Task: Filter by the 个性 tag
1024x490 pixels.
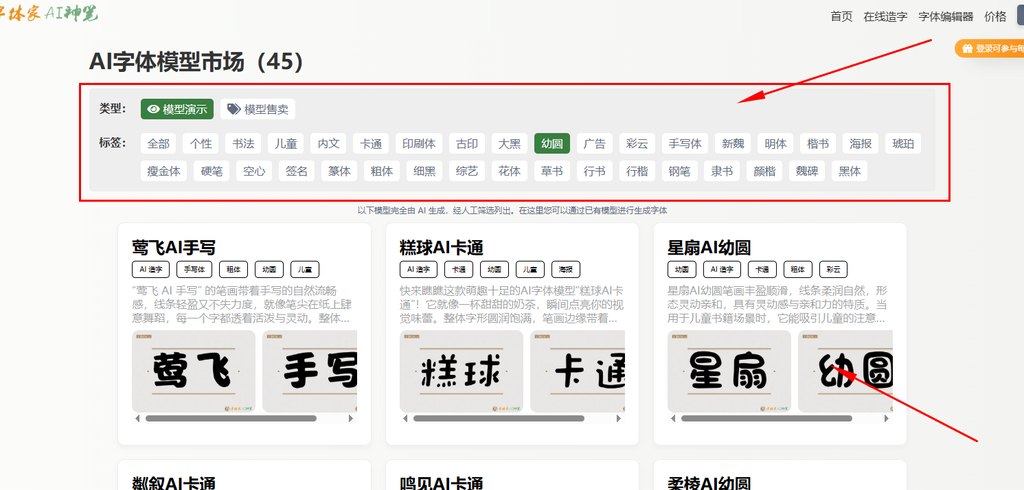Action: tap(200, 144)
